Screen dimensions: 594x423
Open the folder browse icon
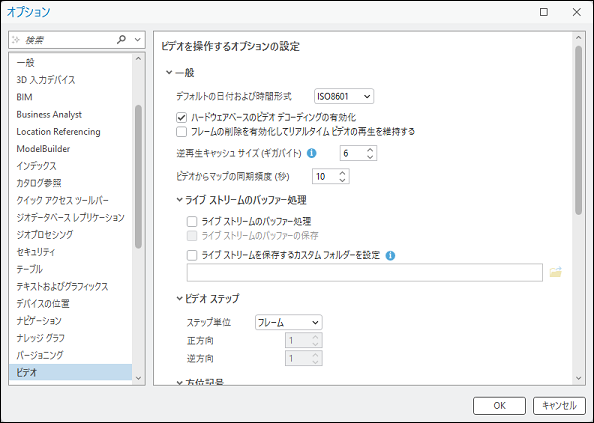click(x=555, y=272)
